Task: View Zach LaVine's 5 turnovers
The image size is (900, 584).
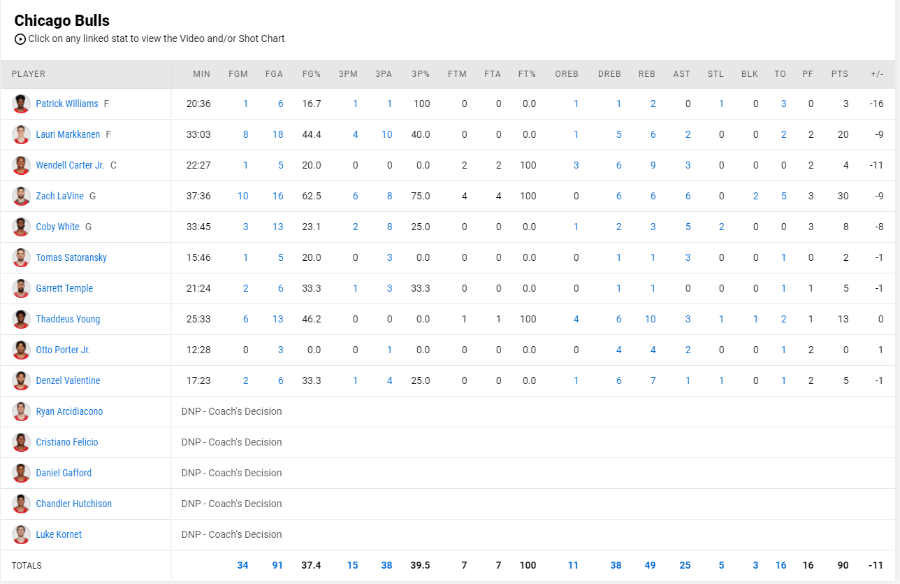Action: 783,196
